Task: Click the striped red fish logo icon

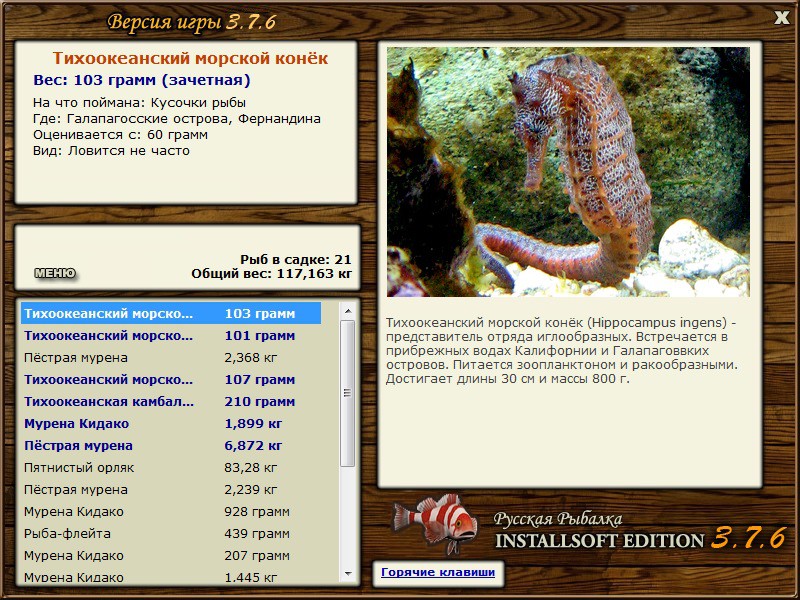Action: pos(435,524)
